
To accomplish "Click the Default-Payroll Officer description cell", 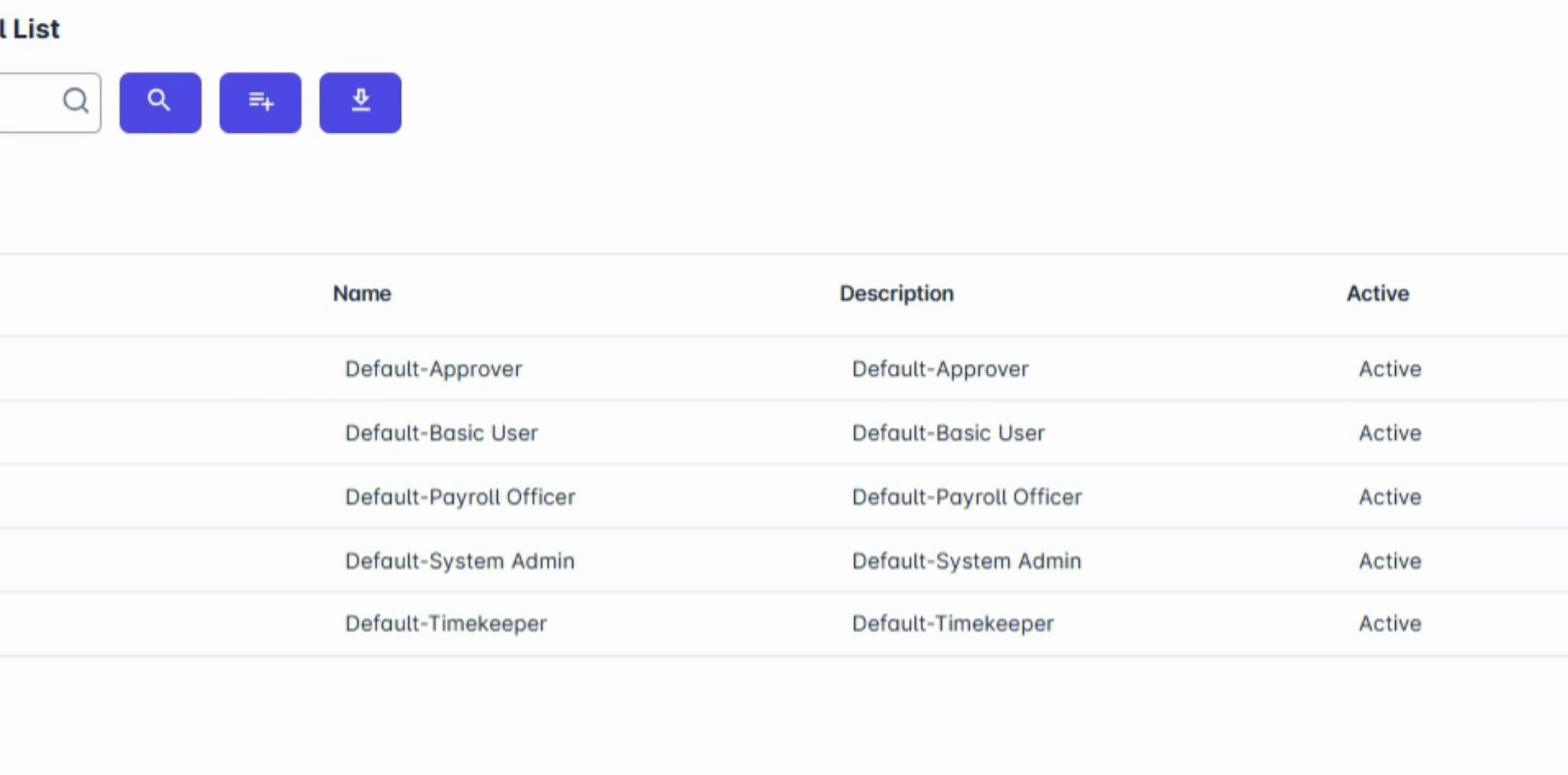I will click(x=966, y=497).
